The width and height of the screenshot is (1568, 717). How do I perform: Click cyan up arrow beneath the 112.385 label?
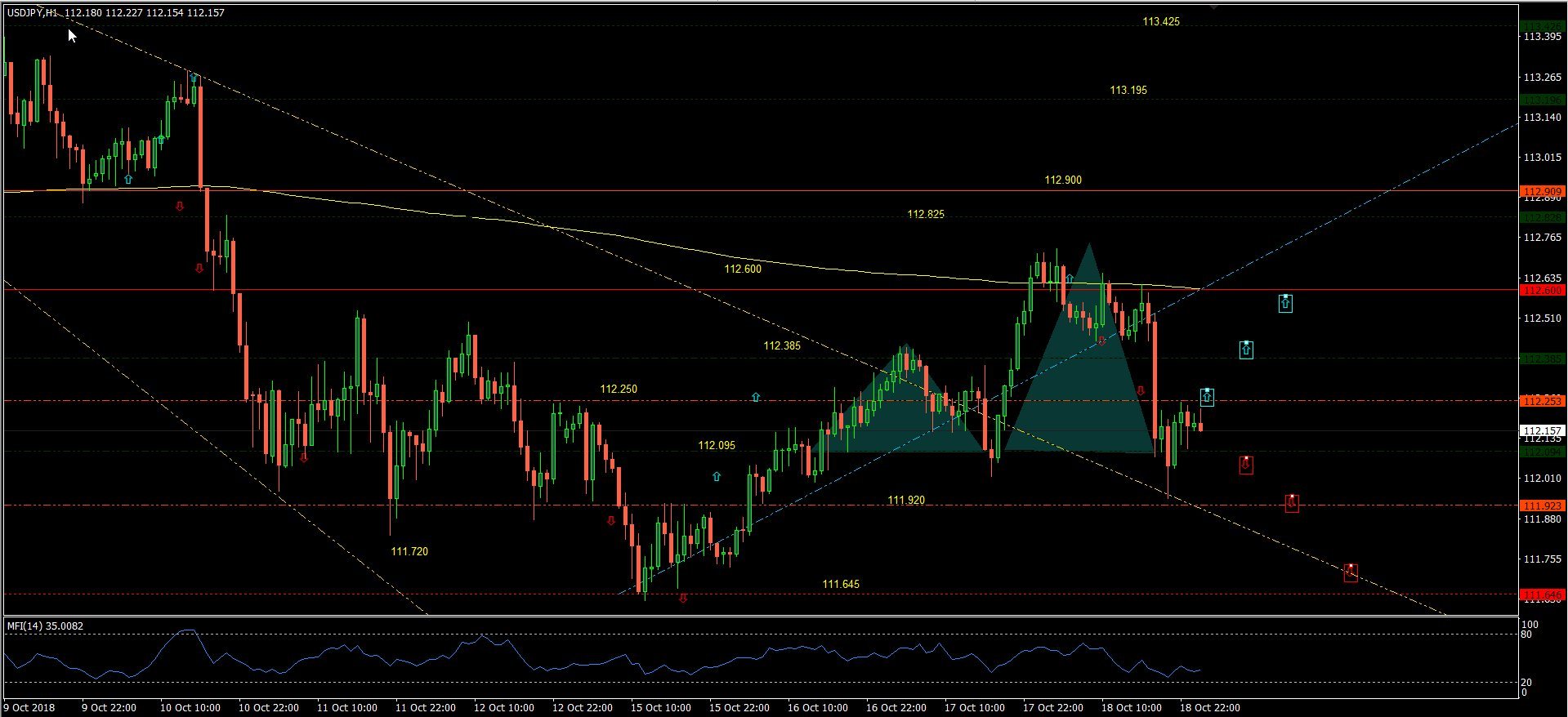[x=756, y=397]
